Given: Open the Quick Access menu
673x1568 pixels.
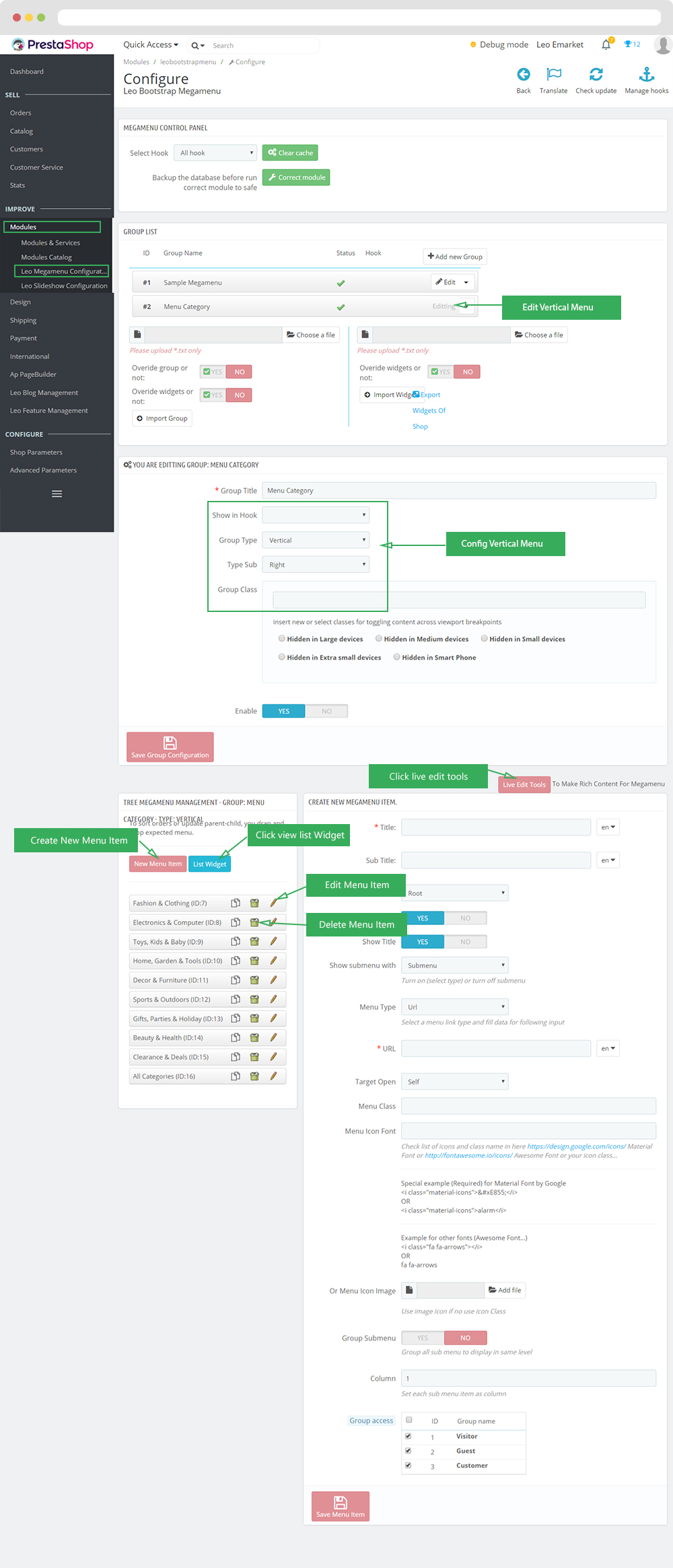Looking at the screenshot, I should [151, 44].
